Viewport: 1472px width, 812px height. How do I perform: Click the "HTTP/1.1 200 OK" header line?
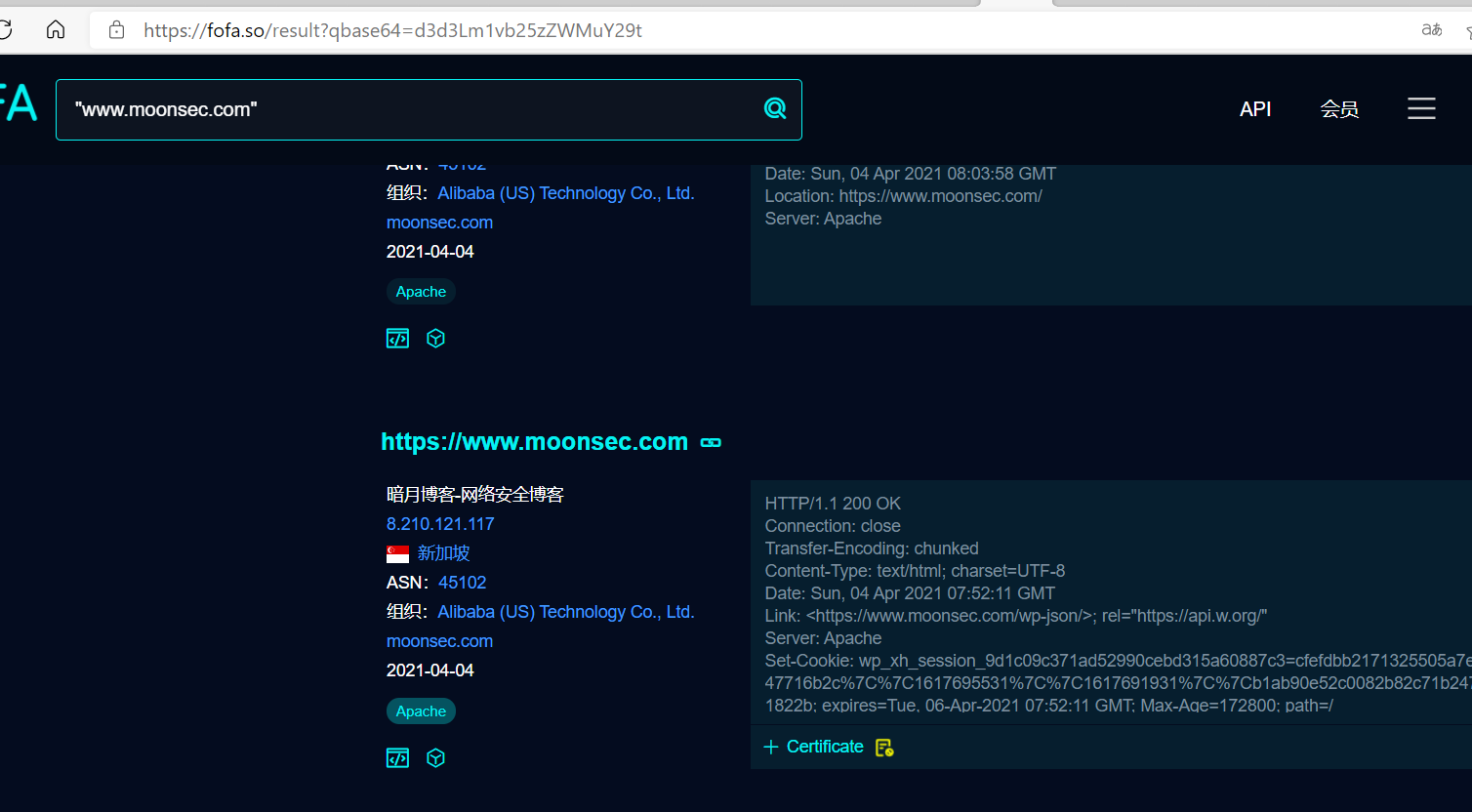833,504
